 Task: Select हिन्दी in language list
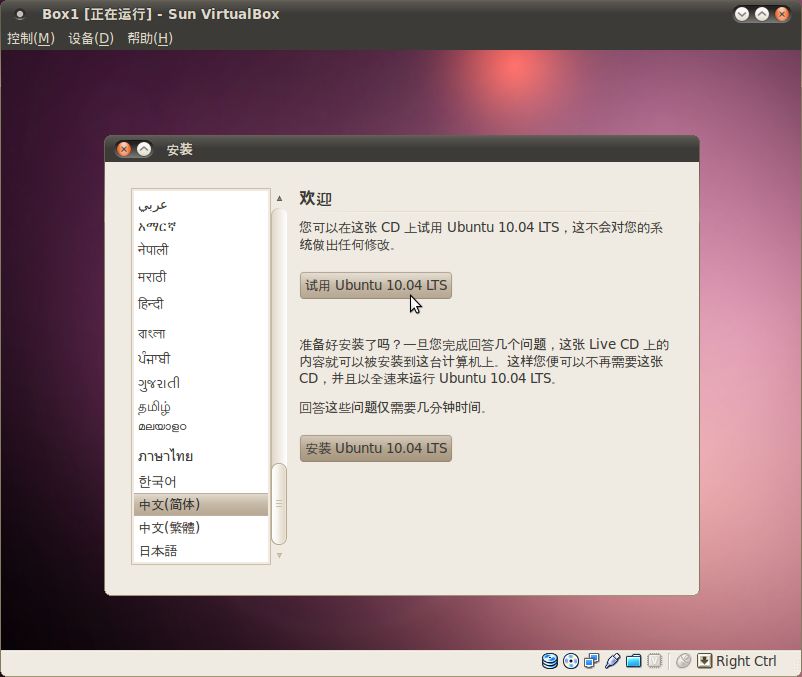[x=200, y=304]
